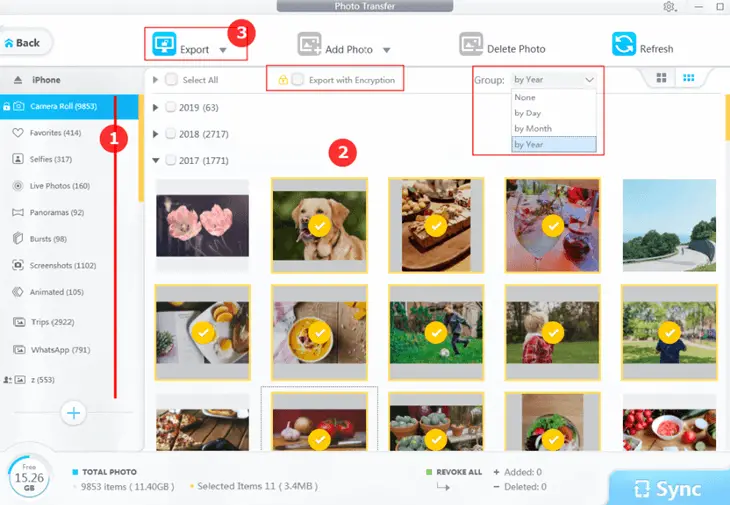Click the Add Photo label
The height and width of the screenshot is (506, 730).
(349, 49)
